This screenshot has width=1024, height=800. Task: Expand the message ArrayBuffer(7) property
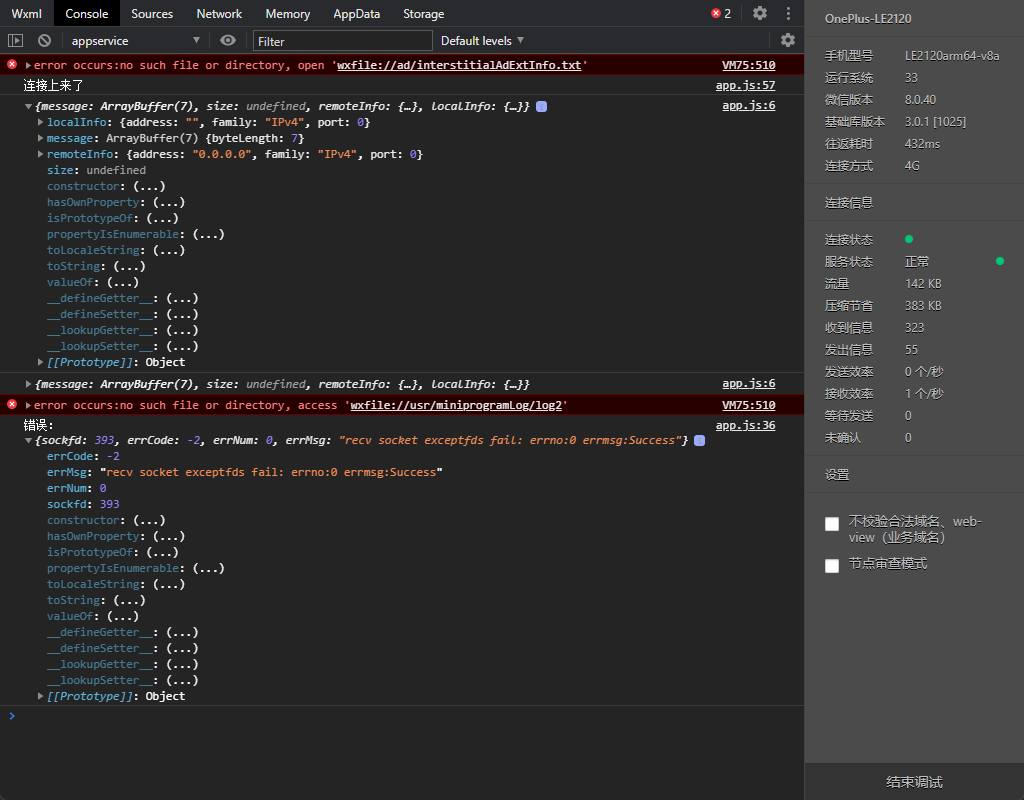[x=40, y=138]
